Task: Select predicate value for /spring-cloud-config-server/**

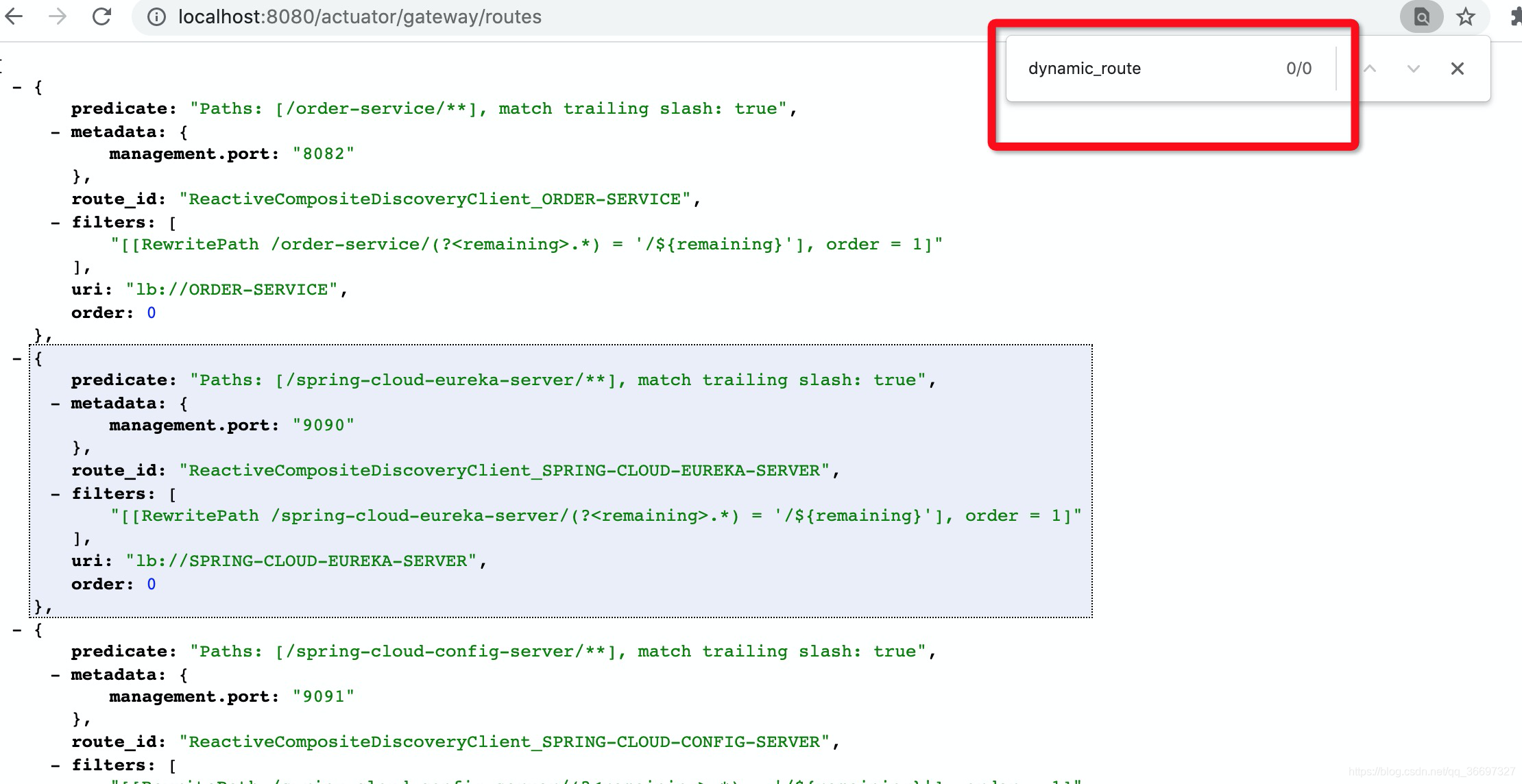Action: click(x=558, y=652)
